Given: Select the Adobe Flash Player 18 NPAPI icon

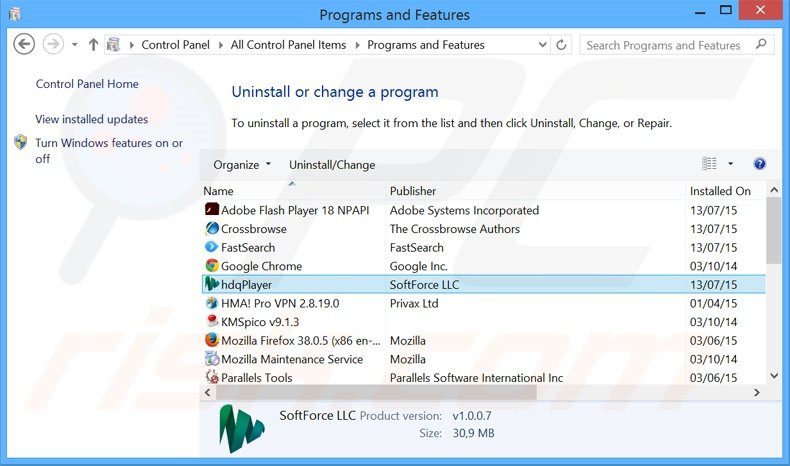Looking at the screenshot, I should tap(212, 209).
